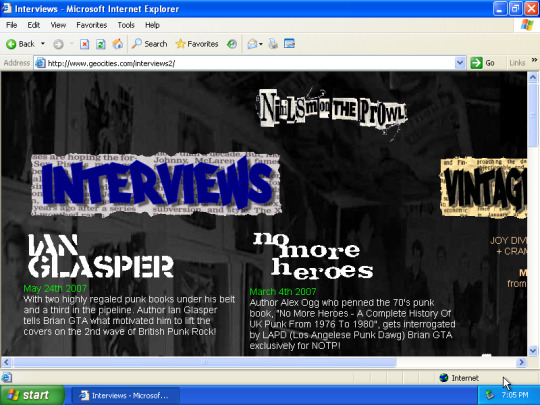The image size is (540, 405).
Task: Click the horizontal scrollbar left arrow
Action: click(7, 362)
